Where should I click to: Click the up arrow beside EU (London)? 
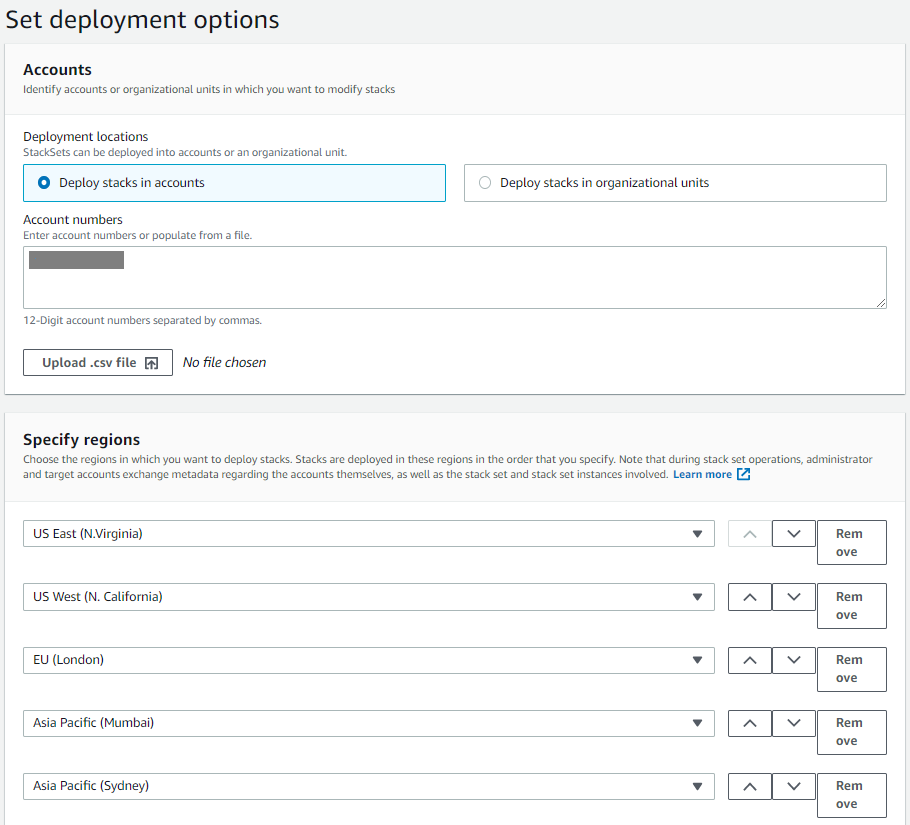749,659
